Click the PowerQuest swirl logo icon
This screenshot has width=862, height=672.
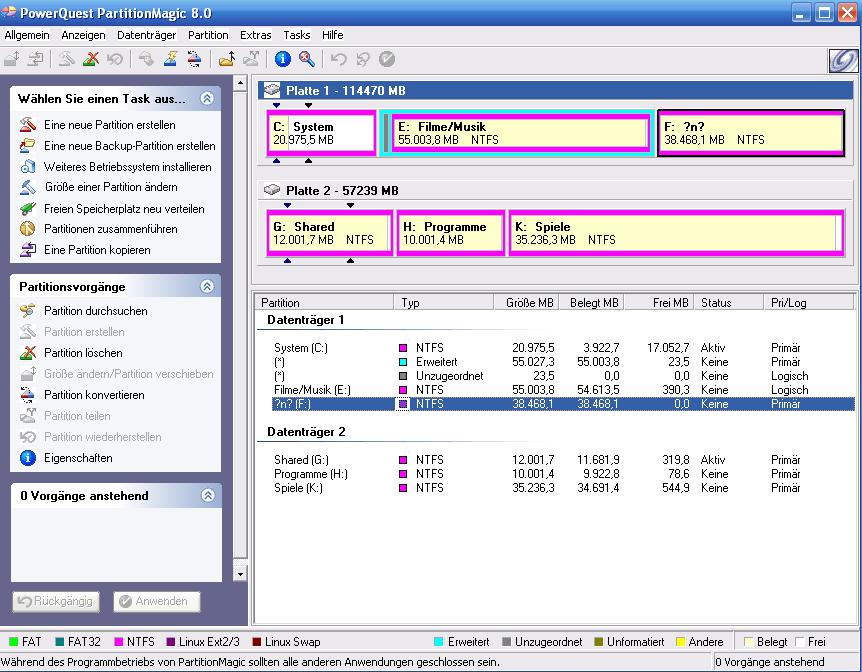[843, 60]
